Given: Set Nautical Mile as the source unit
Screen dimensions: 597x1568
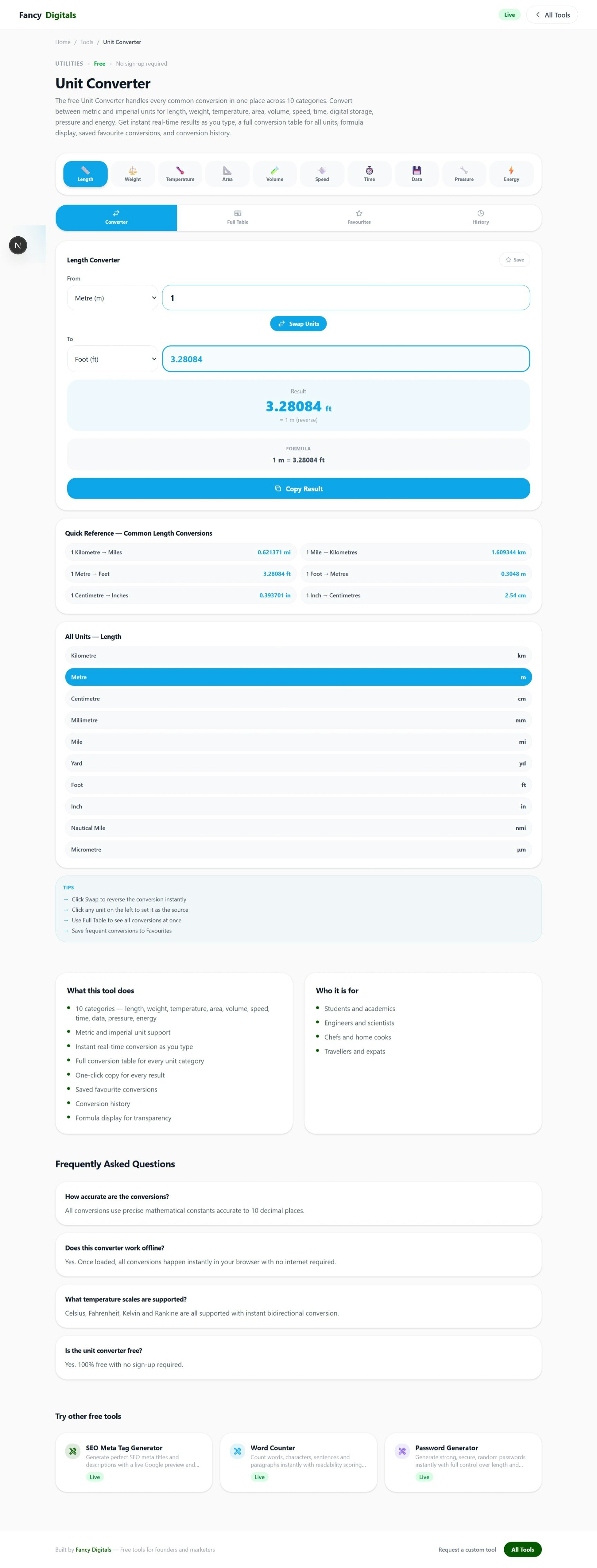Looking at the screenshot, I should point(298,828).
